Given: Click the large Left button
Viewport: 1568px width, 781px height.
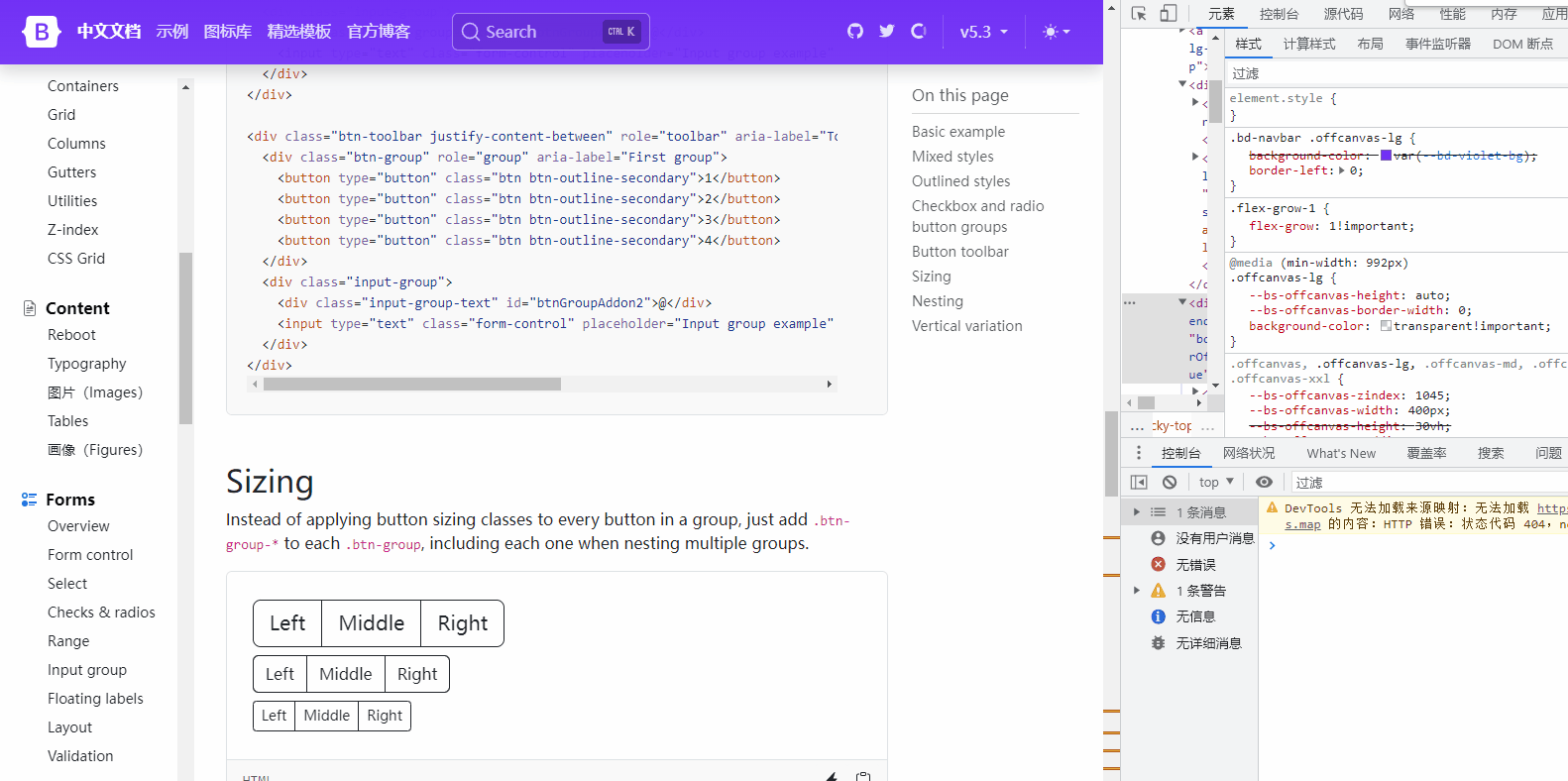Looking at the screenshot, I should pyautogui.click(x=287, y=623).
